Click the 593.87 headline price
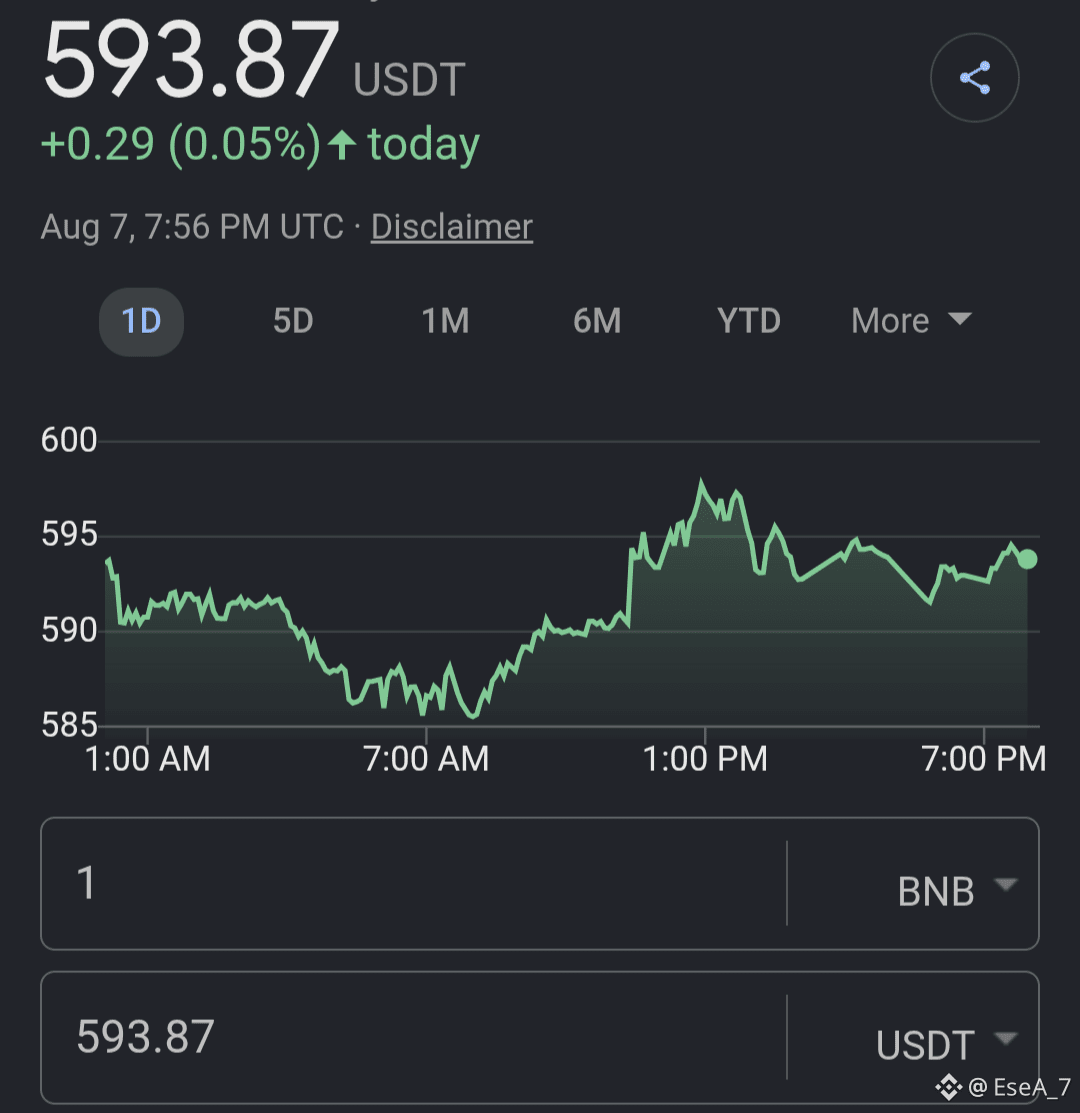 point(190,60)
